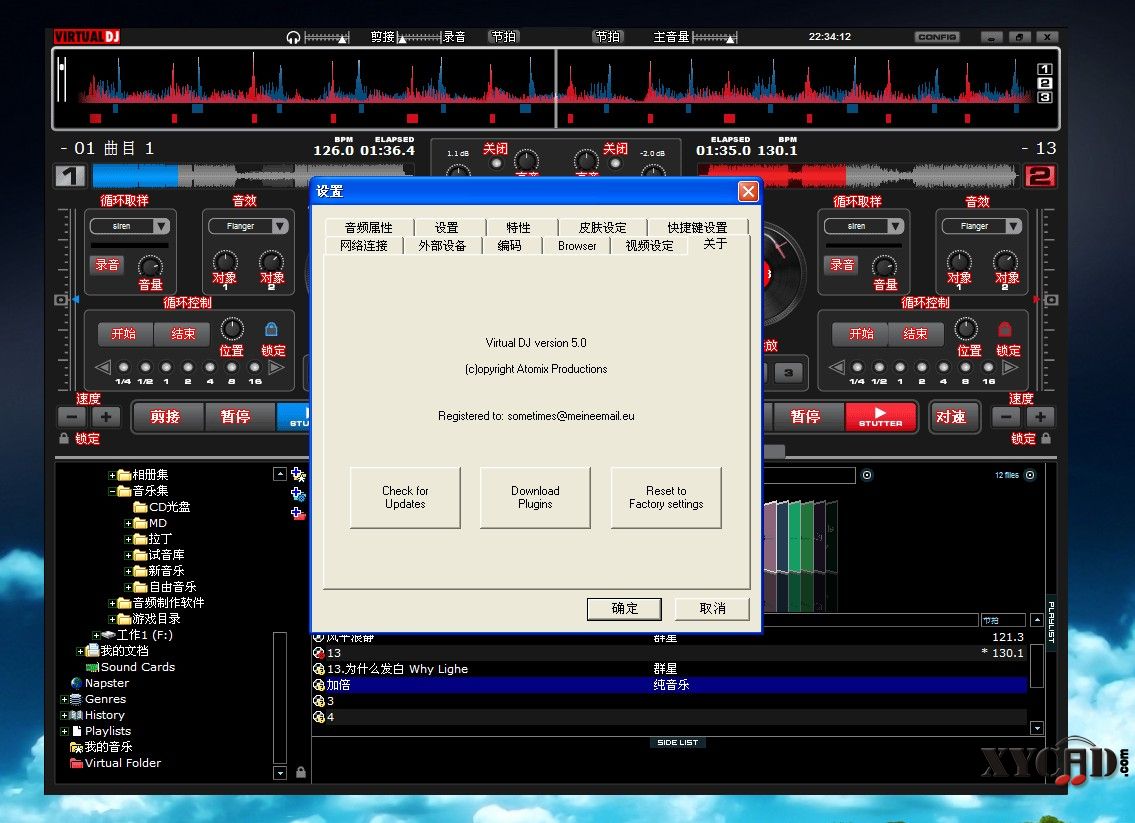
Task: Expand the Genres node
Action: 64,699
